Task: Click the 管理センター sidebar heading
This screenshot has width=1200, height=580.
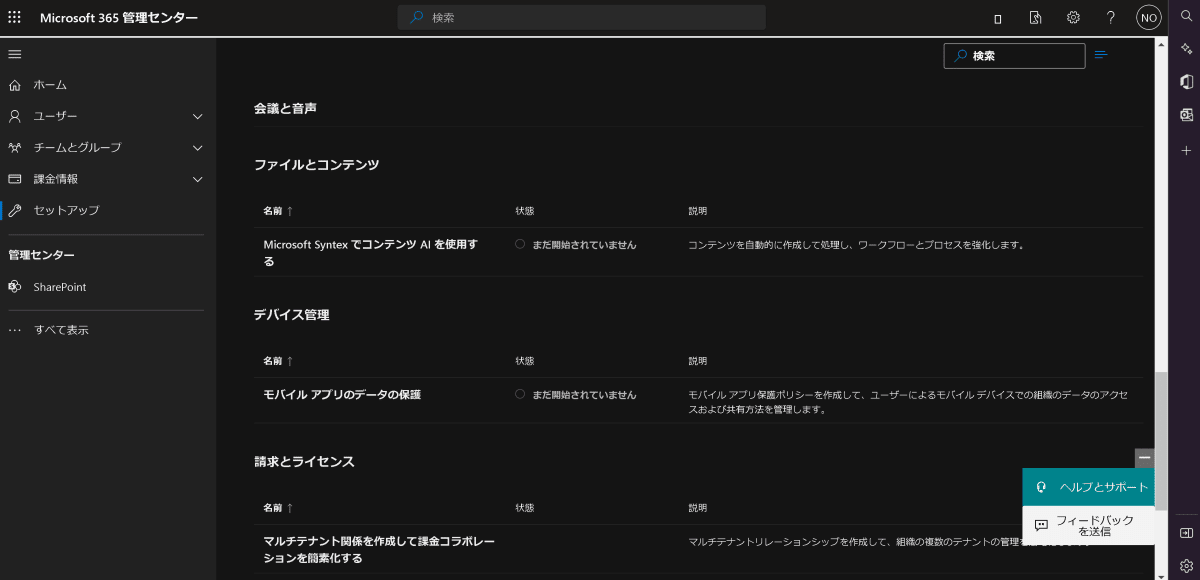Action: (41, 255)
